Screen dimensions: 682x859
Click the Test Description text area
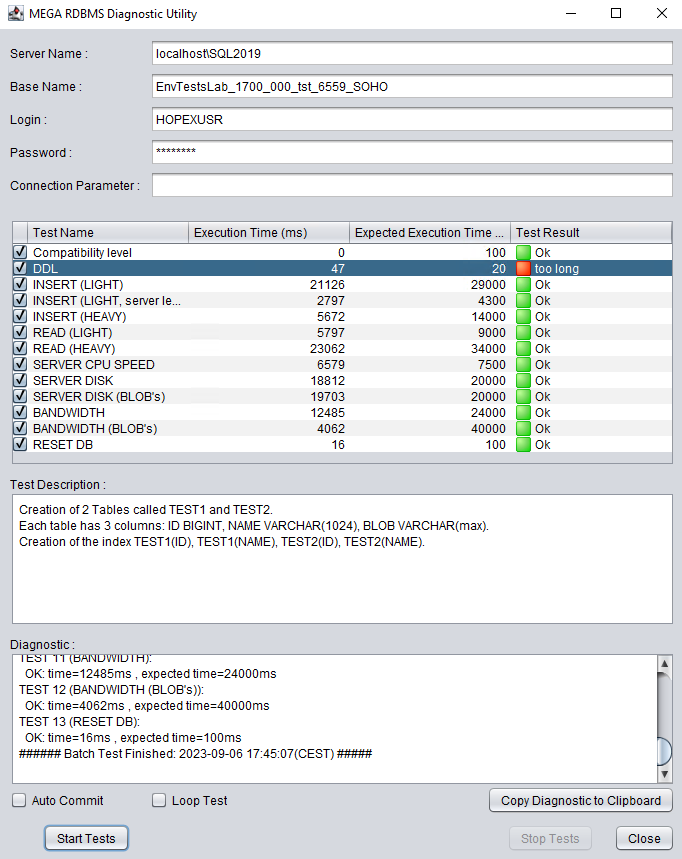342,559
